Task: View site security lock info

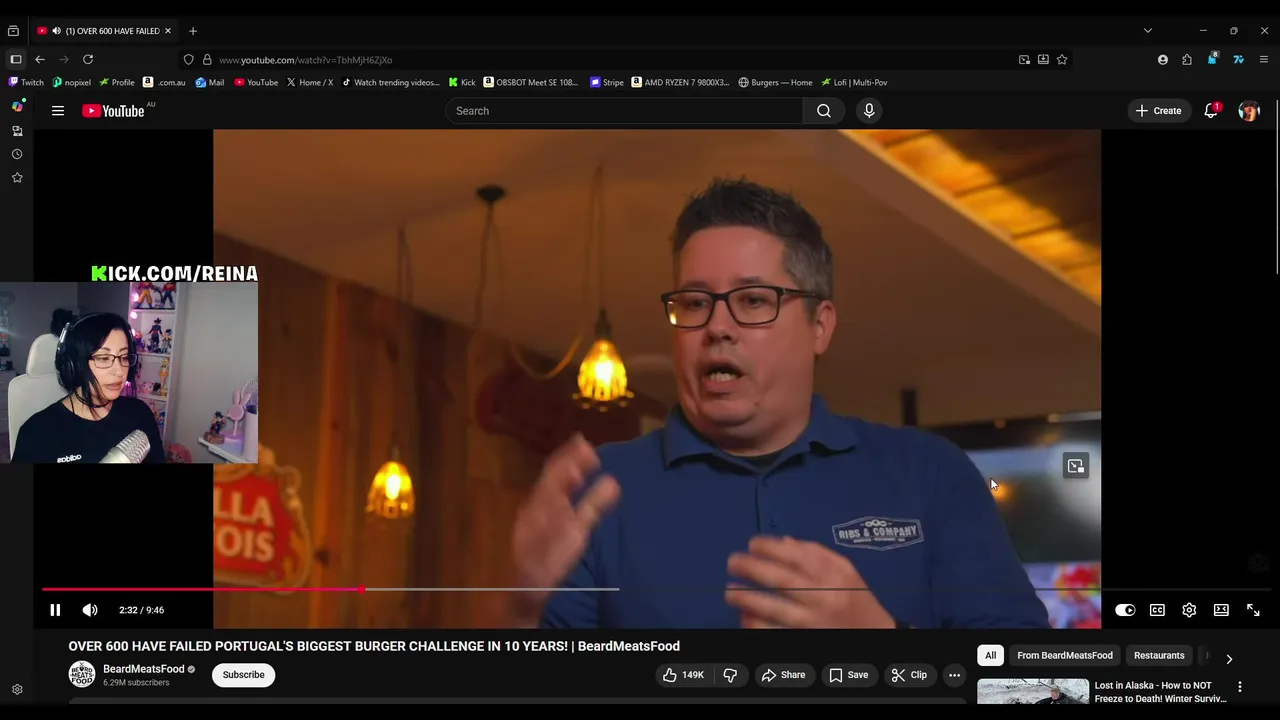Action: coord(207,60)
